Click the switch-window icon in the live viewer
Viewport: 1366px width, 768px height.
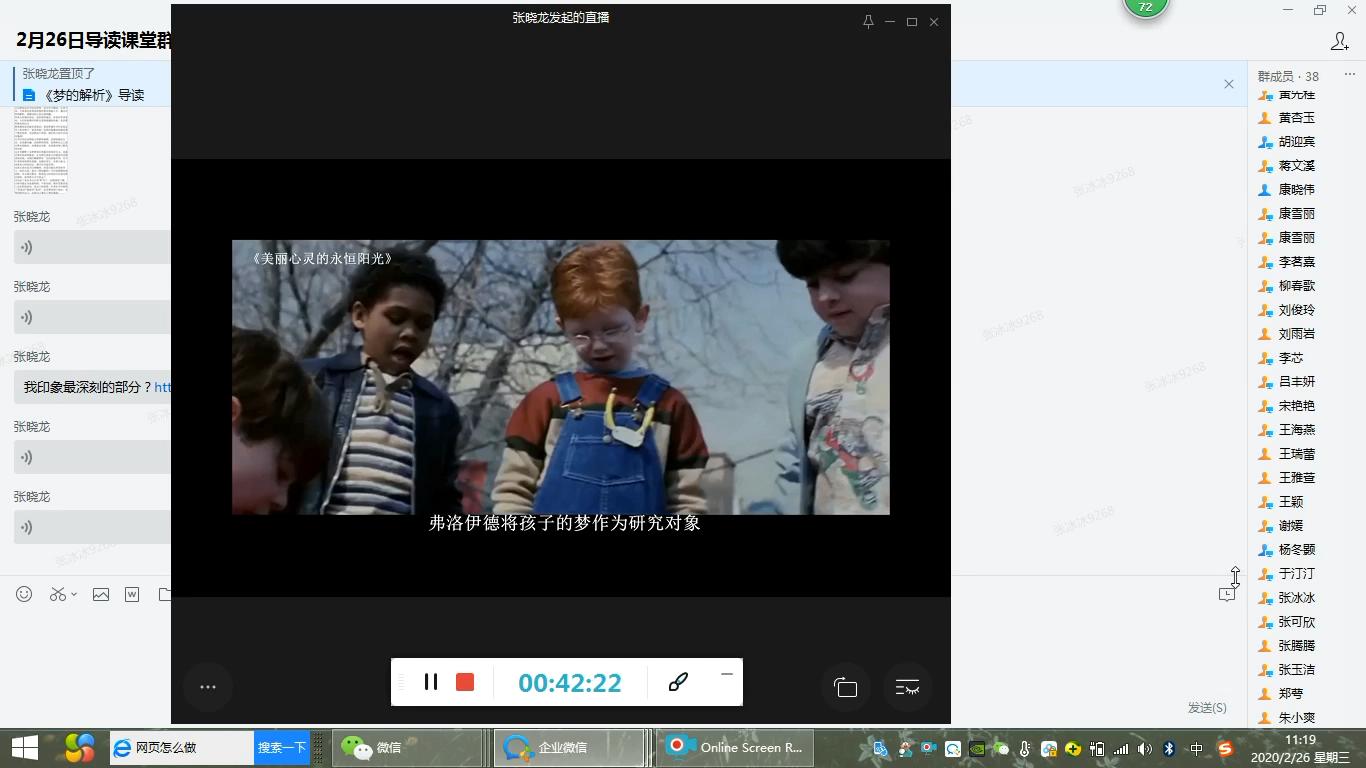(846, 687)
